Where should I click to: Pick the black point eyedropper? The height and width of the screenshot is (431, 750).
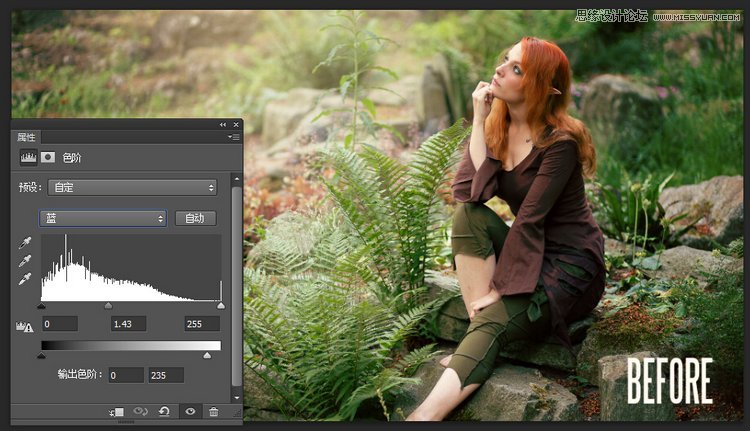[x=25, y=243]
